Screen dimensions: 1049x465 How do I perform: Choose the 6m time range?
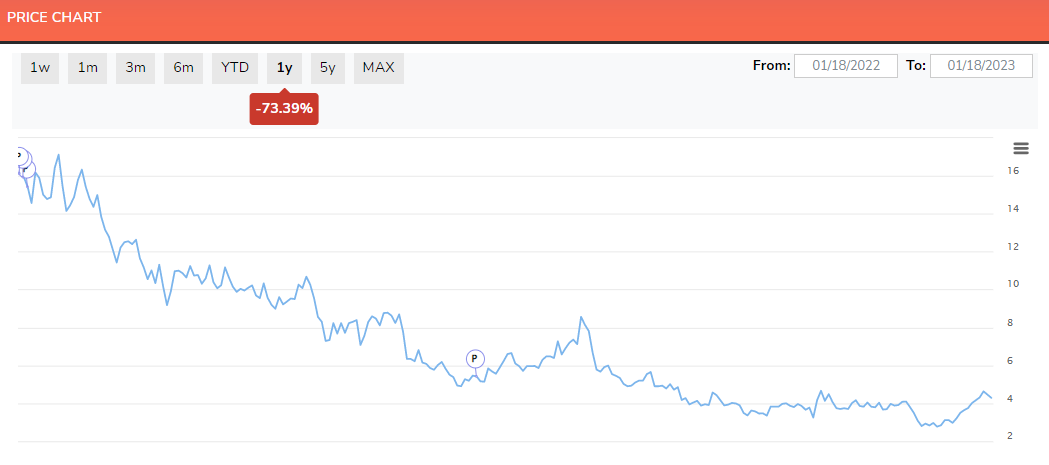[184, 68]
